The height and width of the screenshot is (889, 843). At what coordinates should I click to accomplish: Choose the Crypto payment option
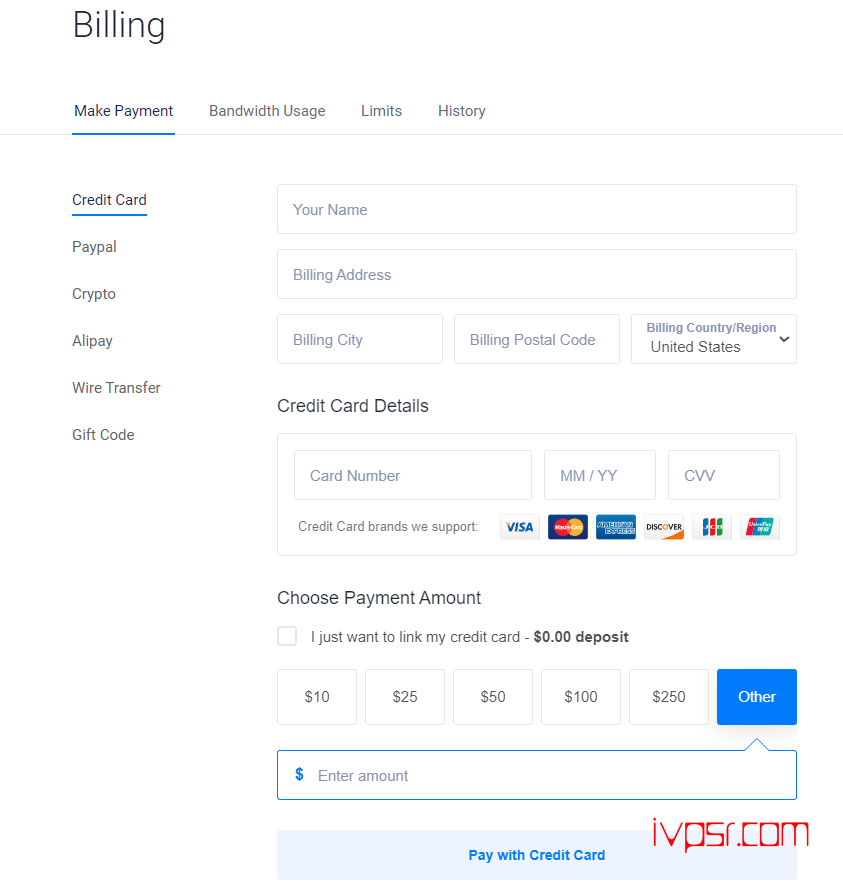[94, 294]
